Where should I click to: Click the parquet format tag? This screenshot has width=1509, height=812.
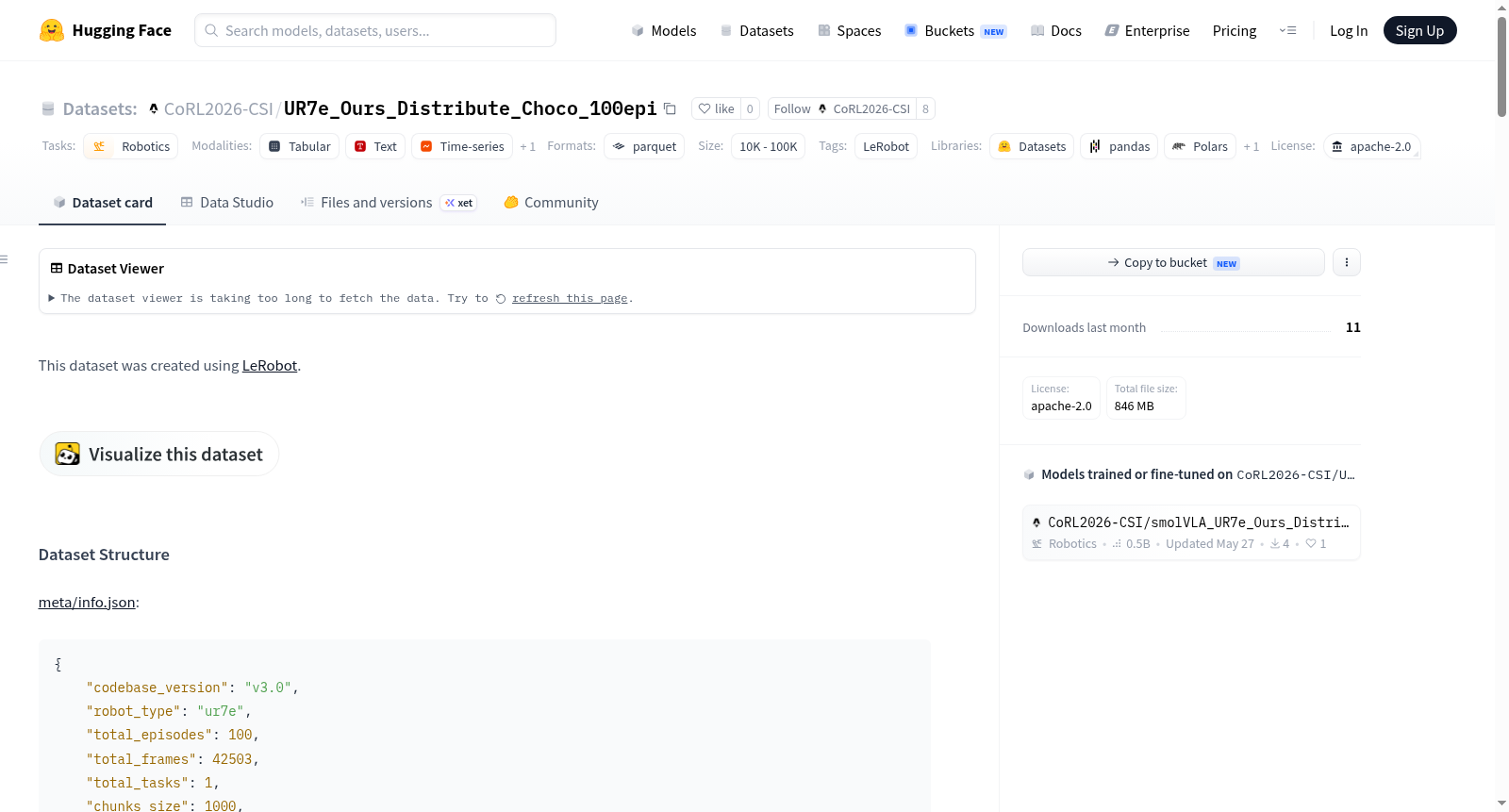[x=644, y=146]
